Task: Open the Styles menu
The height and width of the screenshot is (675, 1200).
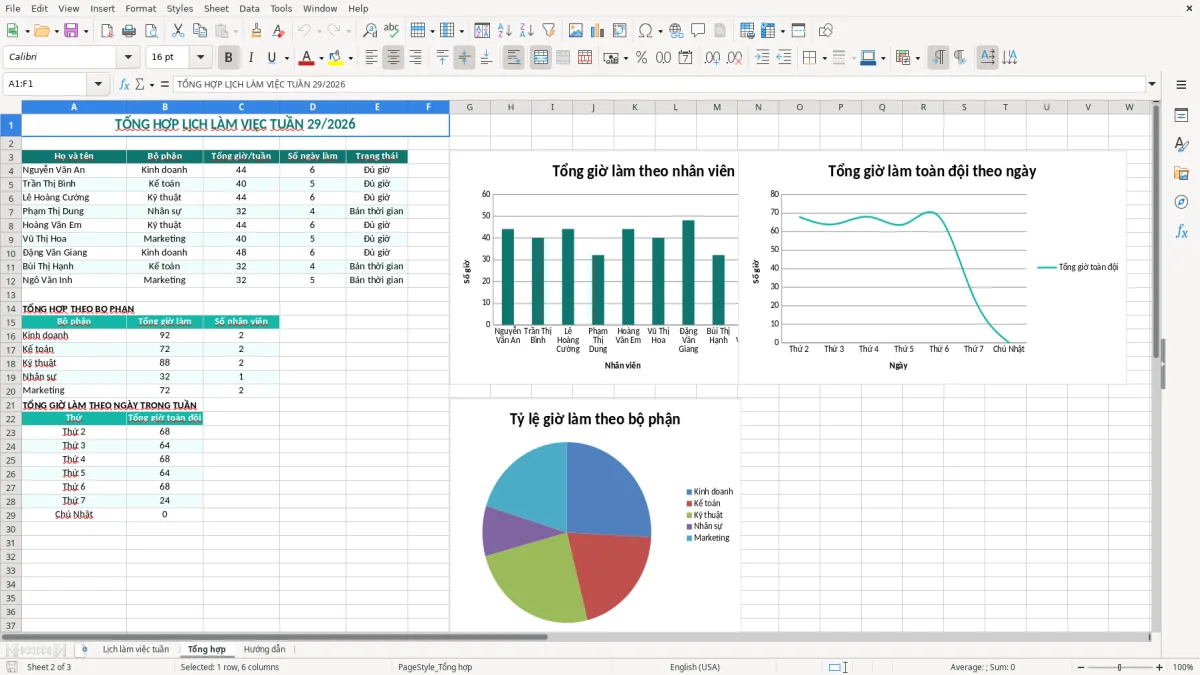Action: pyautogui.click(x=180, y=8)
